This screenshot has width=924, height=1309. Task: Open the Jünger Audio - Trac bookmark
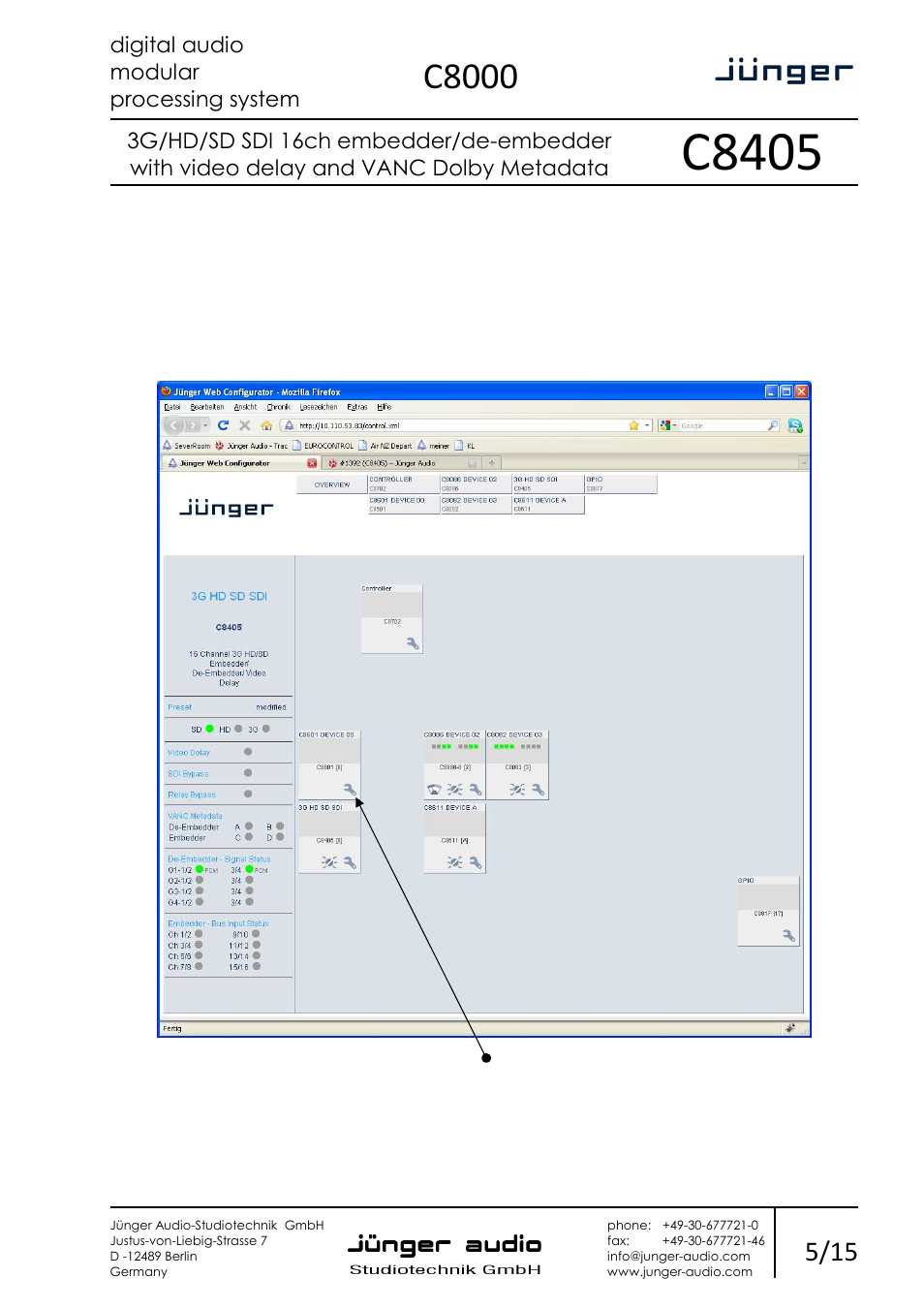pos(252,446)
